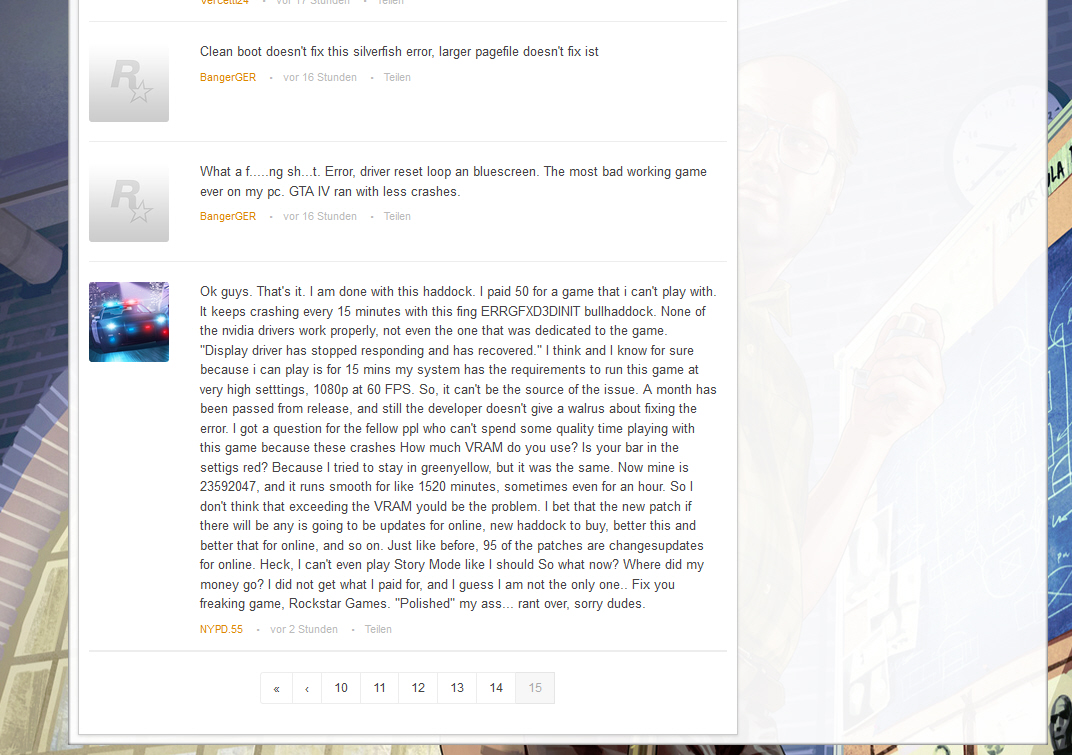
Task: Switch to comments page 14
Action: (496, 688)
